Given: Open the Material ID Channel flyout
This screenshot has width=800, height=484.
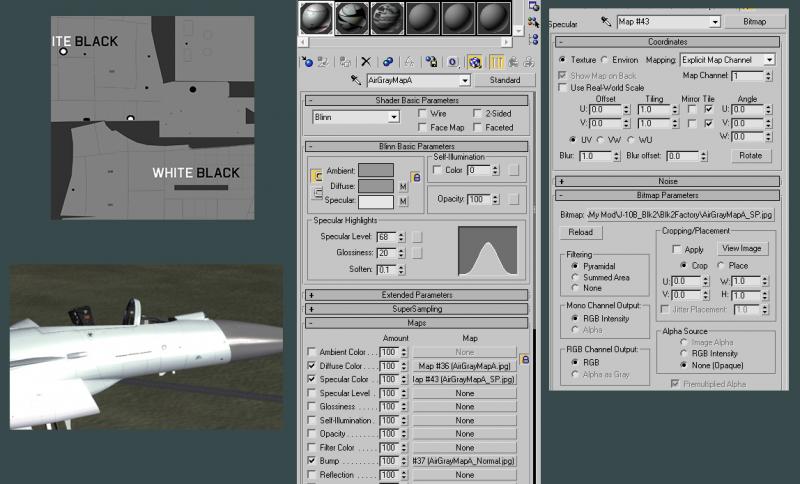Looking at the screenshot, I should coord(453,62).
